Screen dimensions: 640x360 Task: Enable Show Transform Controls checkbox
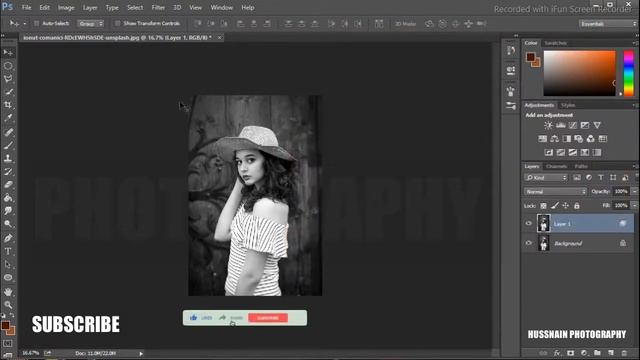pos(118,24)
